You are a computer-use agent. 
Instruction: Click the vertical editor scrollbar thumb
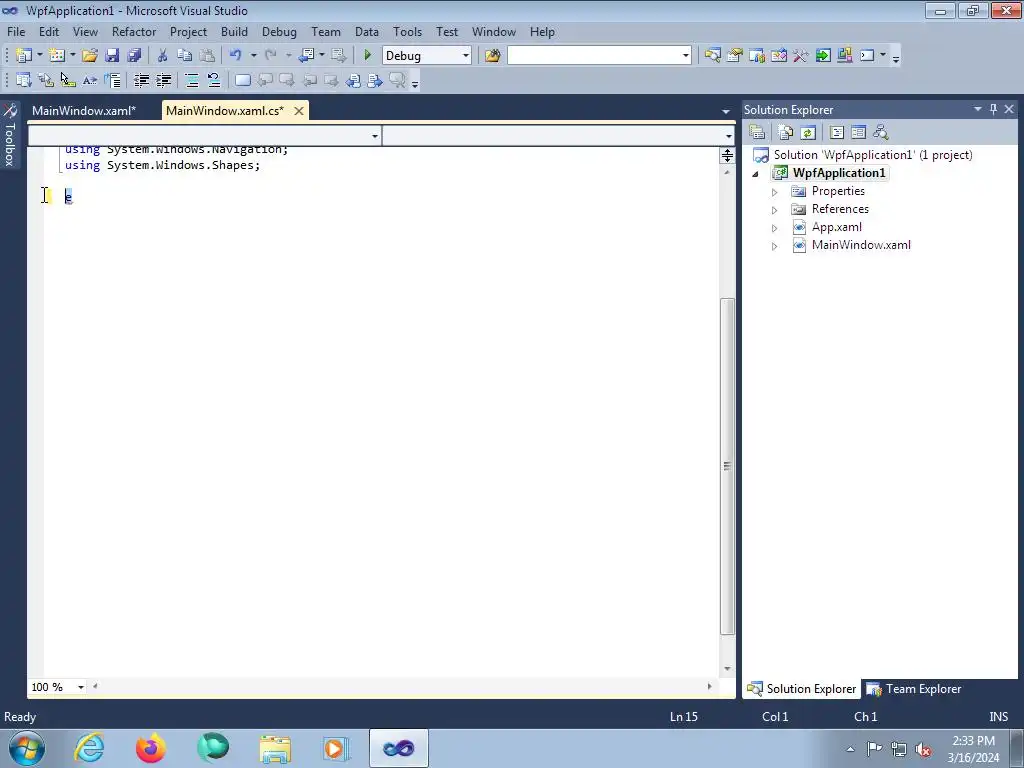[727, 466]
